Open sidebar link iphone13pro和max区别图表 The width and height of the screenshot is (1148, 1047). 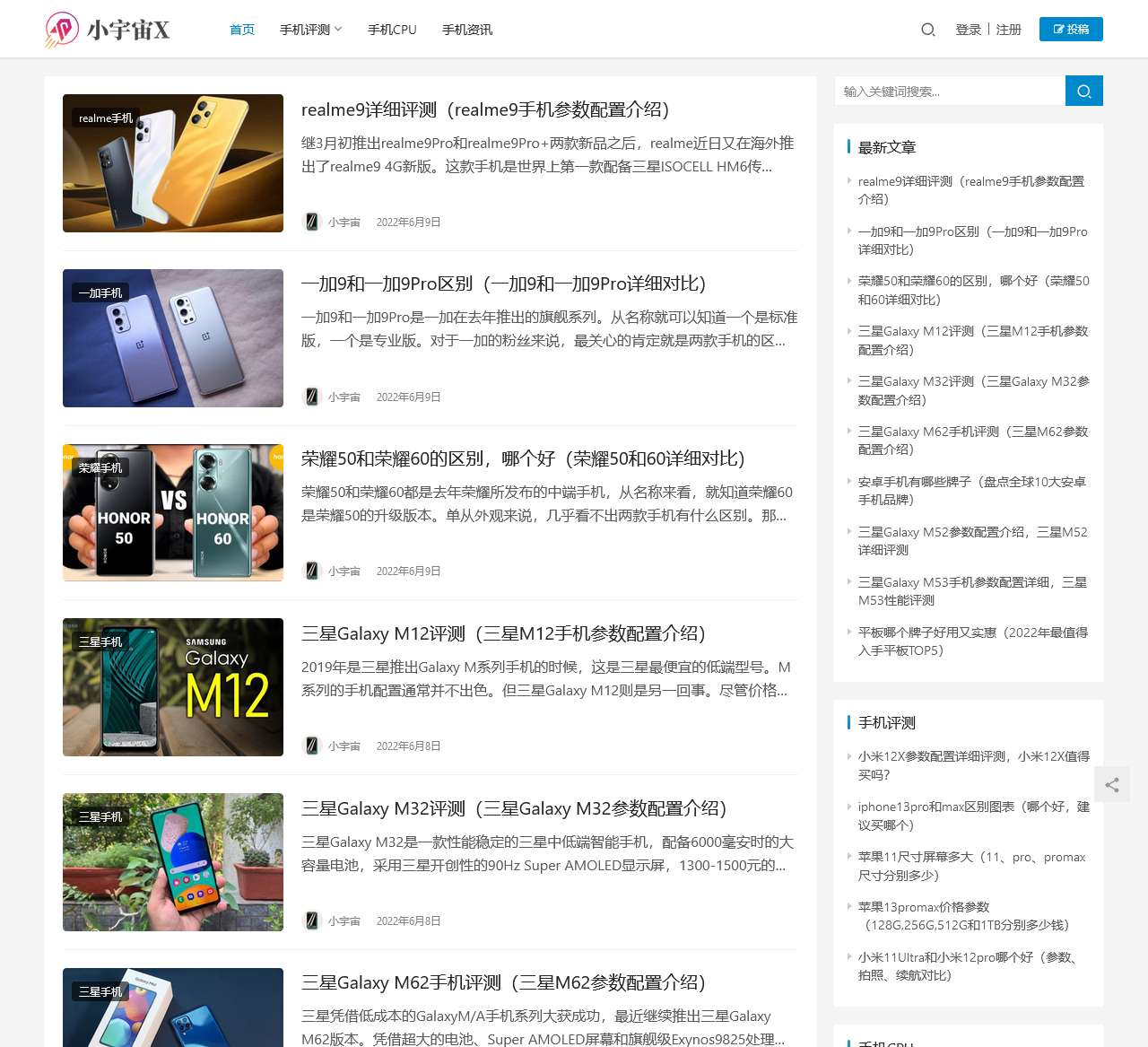point(974,816)
